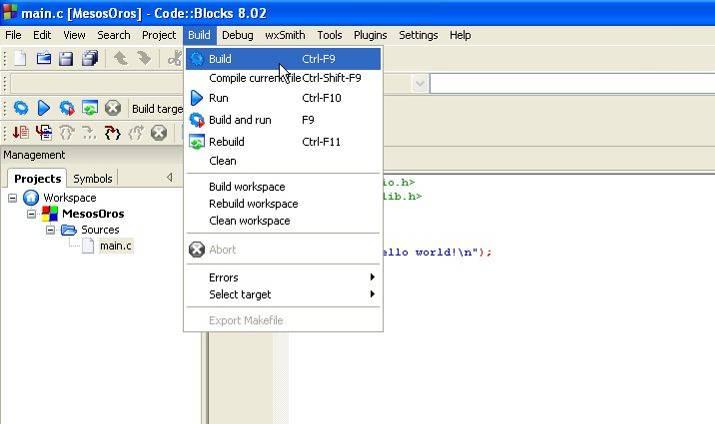
Task: Choose Rebuild from the menu
Action: coord(283,142)
